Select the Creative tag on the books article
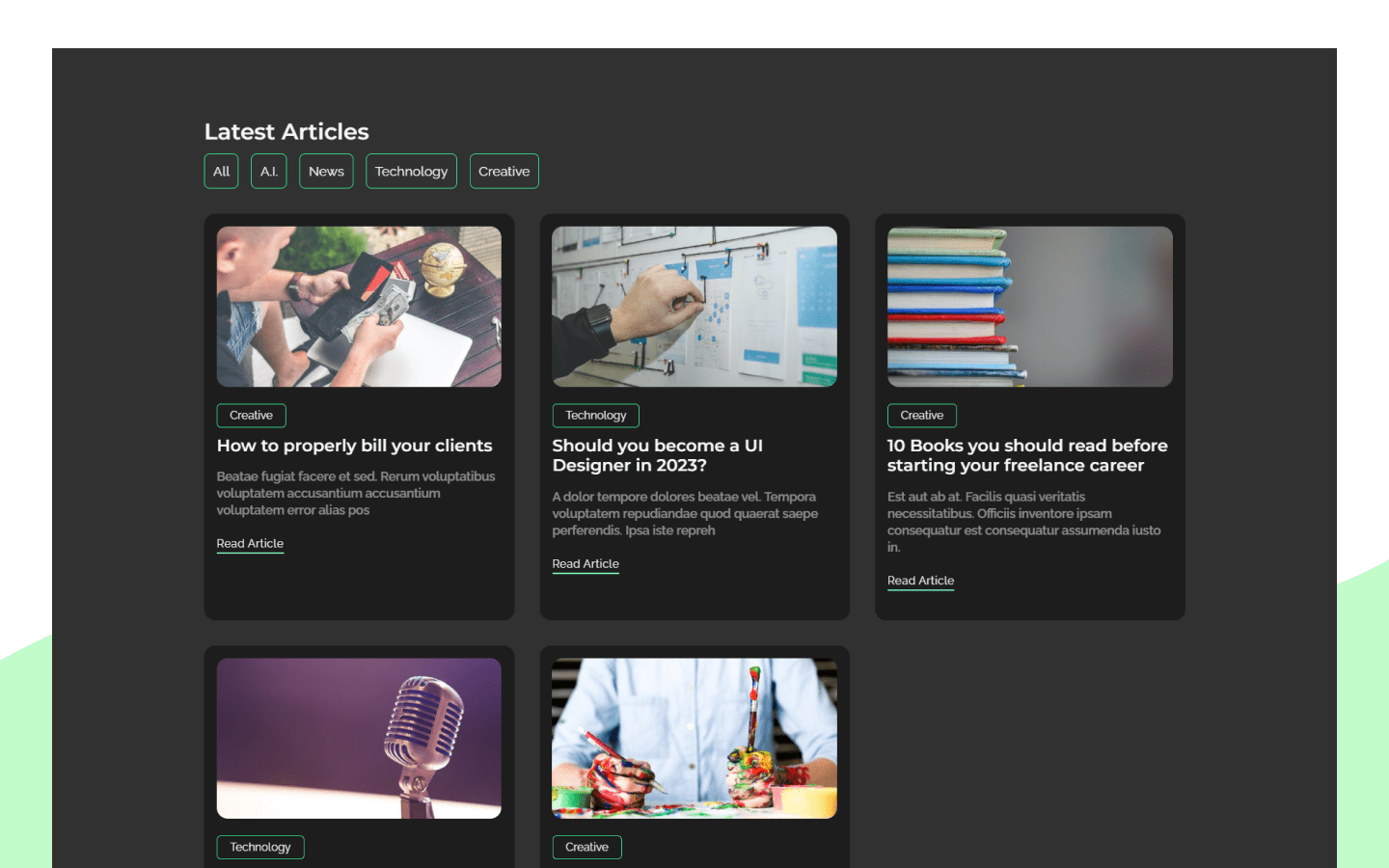Image resolution: width=1389 pixels, height=868 pixels. (x=921, y=415)
